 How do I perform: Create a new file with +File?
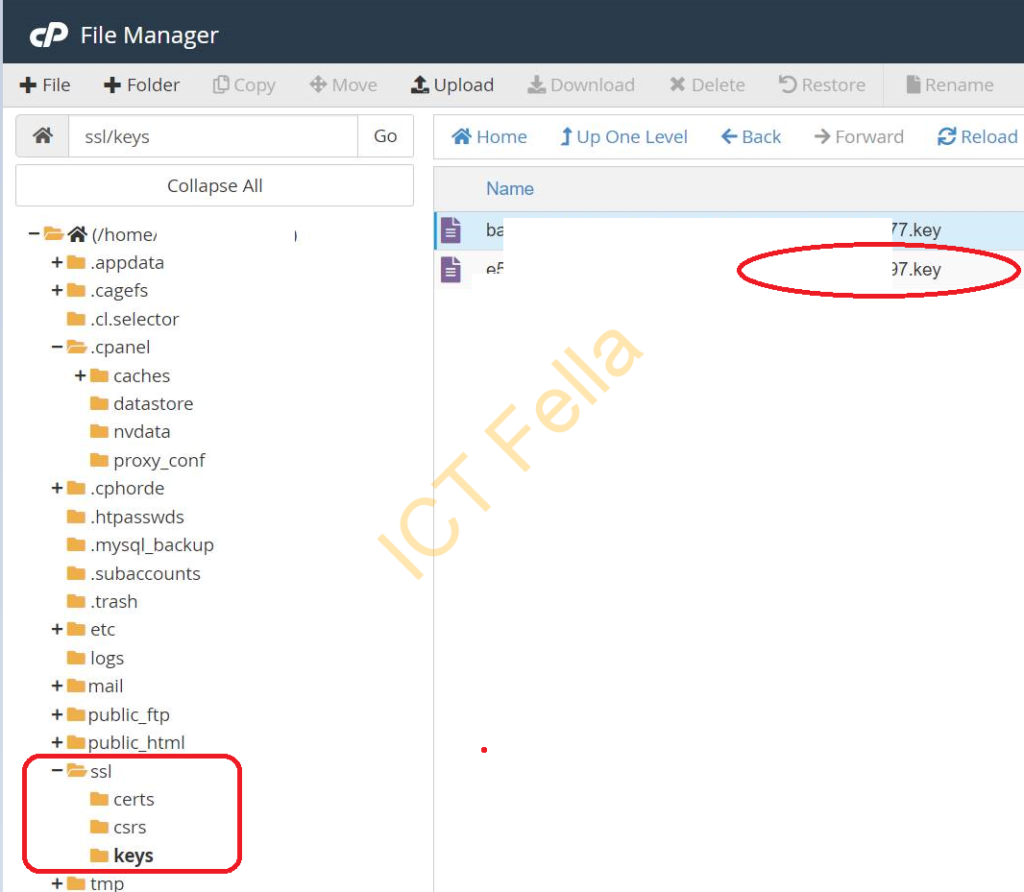click(45, 85)
